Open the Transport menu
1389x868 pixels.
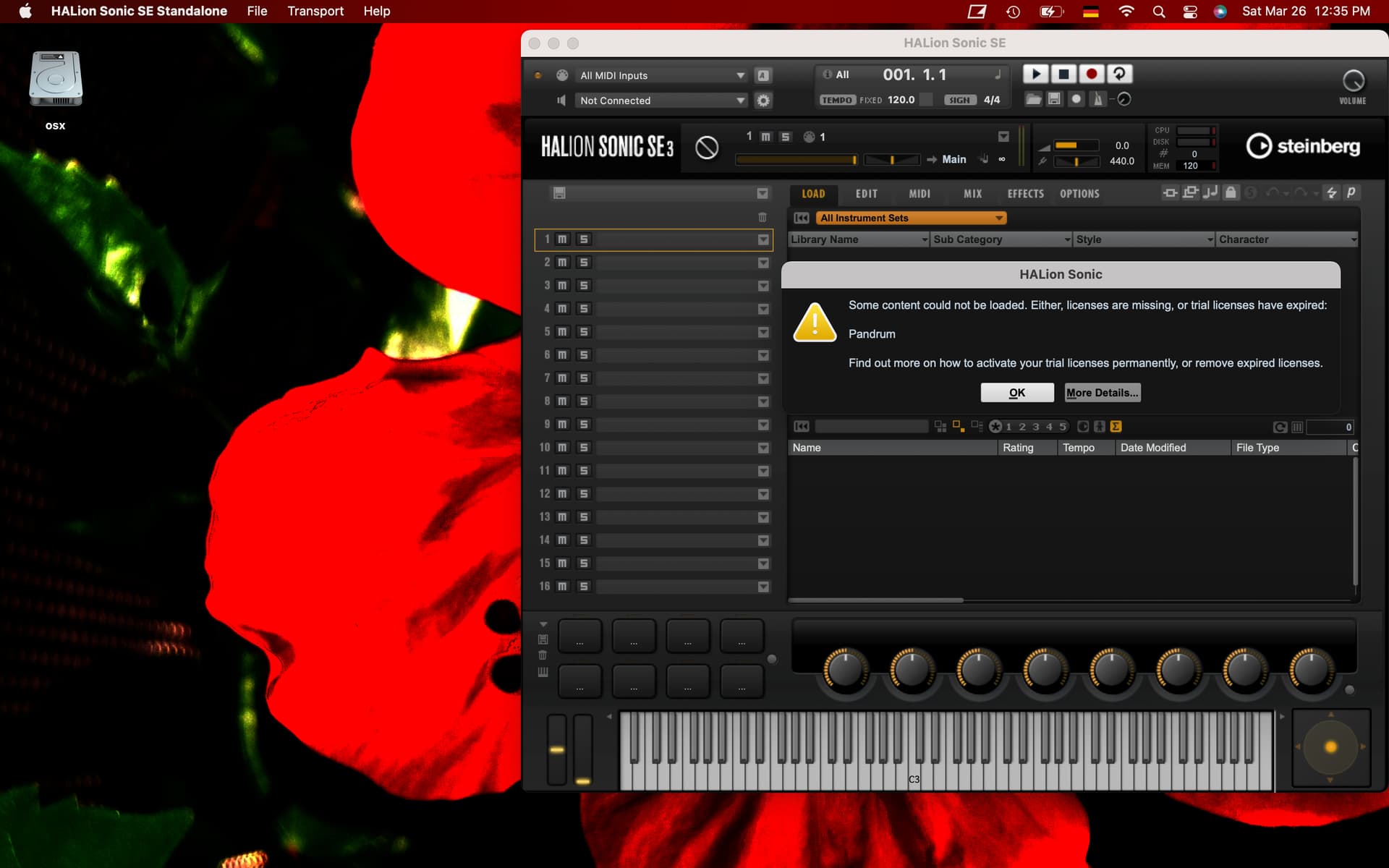[315, 11]
